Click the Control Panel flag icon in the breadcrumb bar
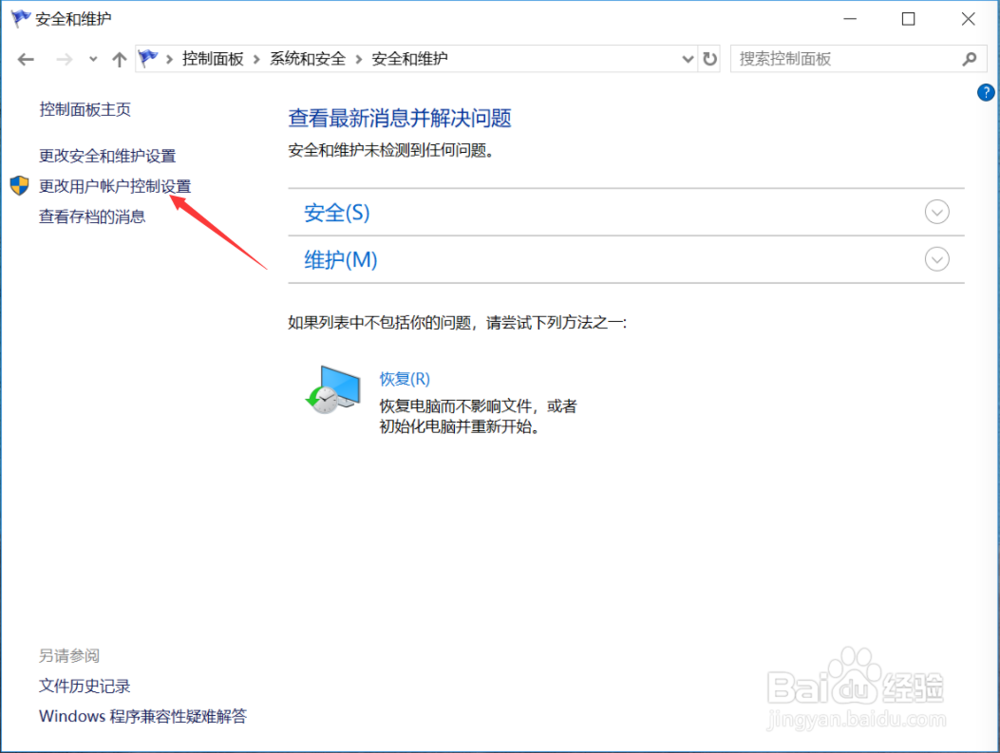 [146, 59]
